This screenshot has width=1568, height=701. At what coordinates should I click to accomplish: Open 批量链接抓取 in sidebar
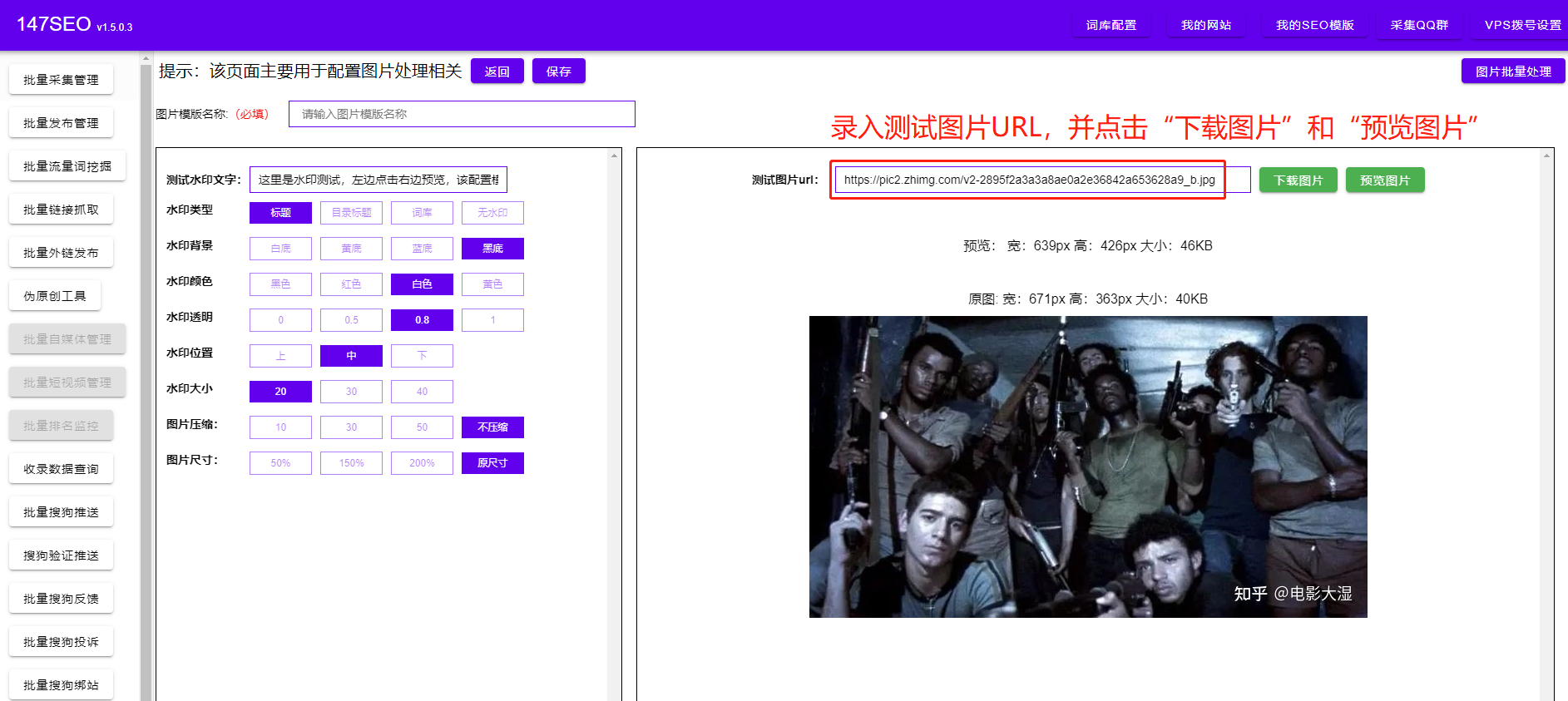(x=61, y=210)
